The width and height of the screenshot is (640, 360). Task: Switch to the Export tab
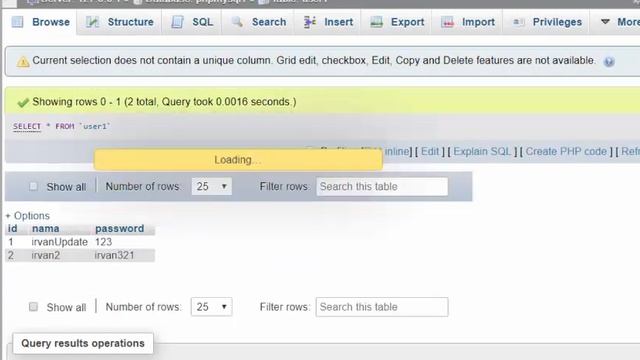pos(397,22)
